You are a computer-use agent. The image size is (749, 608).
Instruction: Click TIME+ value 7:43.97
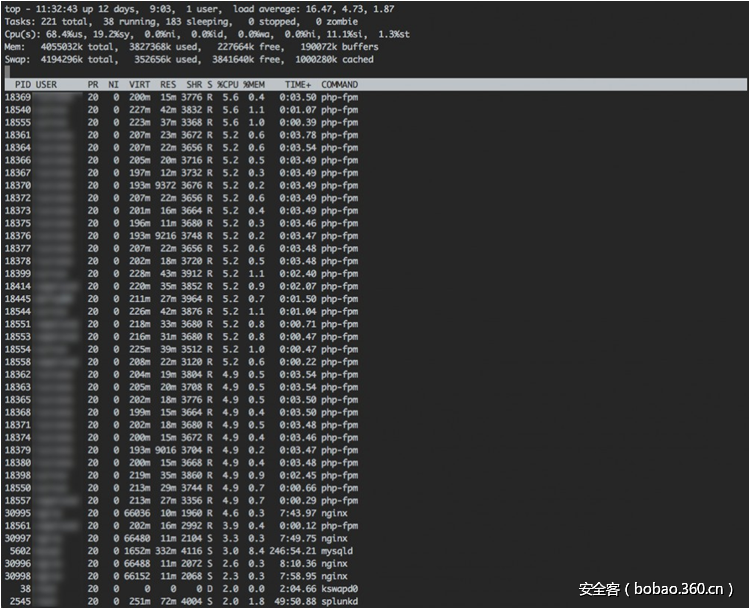click(298, 513)
